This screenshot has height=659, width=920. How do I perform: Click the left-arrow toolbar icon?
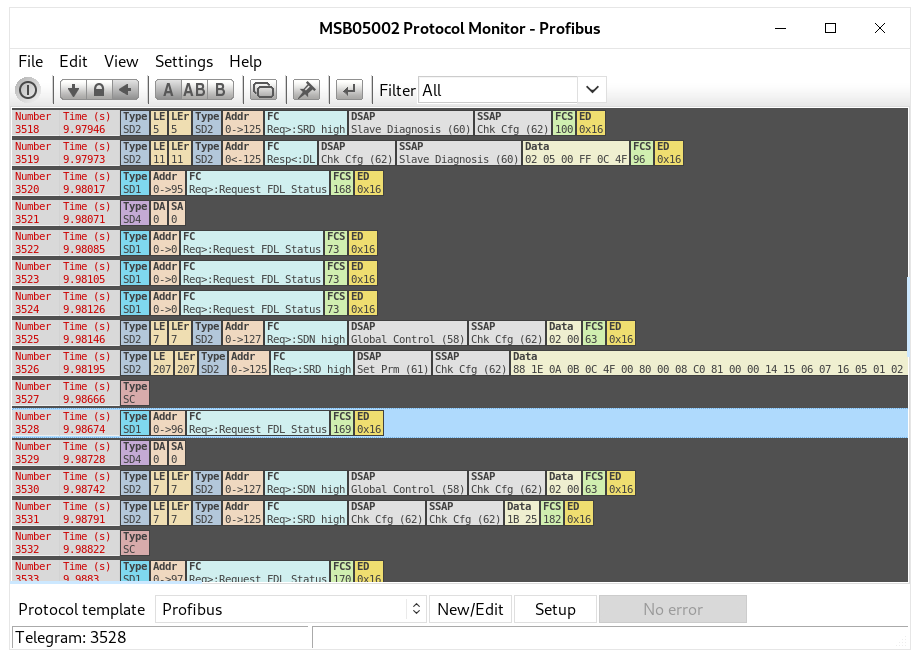(125, 90)
